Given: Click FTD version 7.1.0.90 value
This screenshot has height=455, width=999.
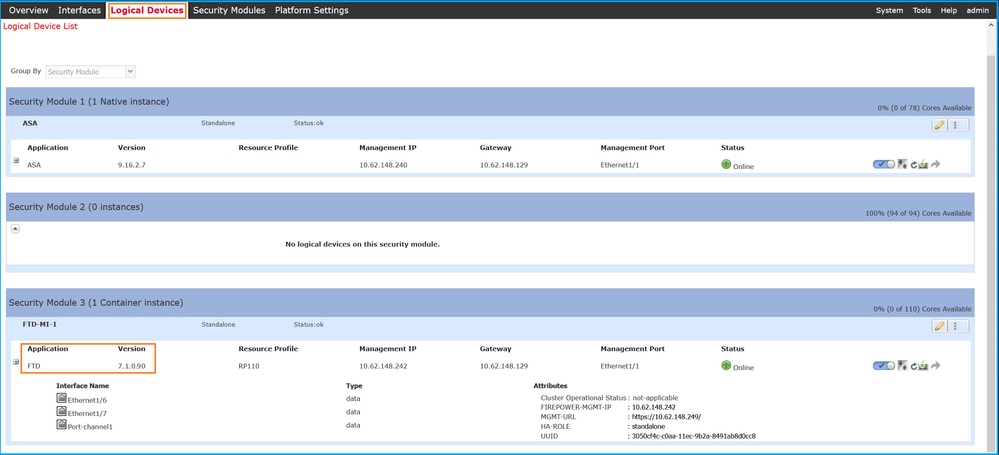Looking at the screenshot, I should coord(132,366).
